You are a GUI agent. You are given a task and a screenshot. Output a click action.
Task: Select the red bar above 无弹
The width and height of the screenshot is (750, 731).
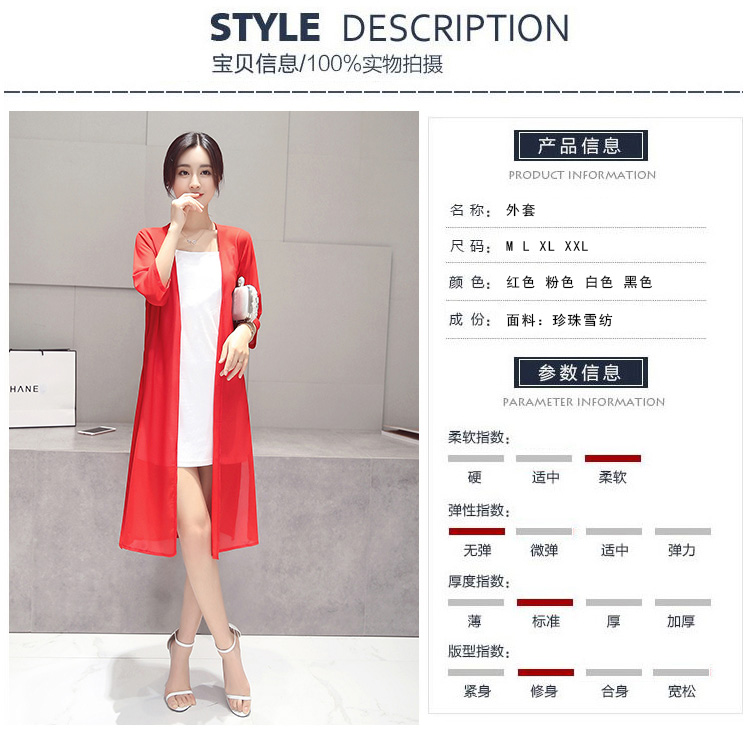click(477, 532)
